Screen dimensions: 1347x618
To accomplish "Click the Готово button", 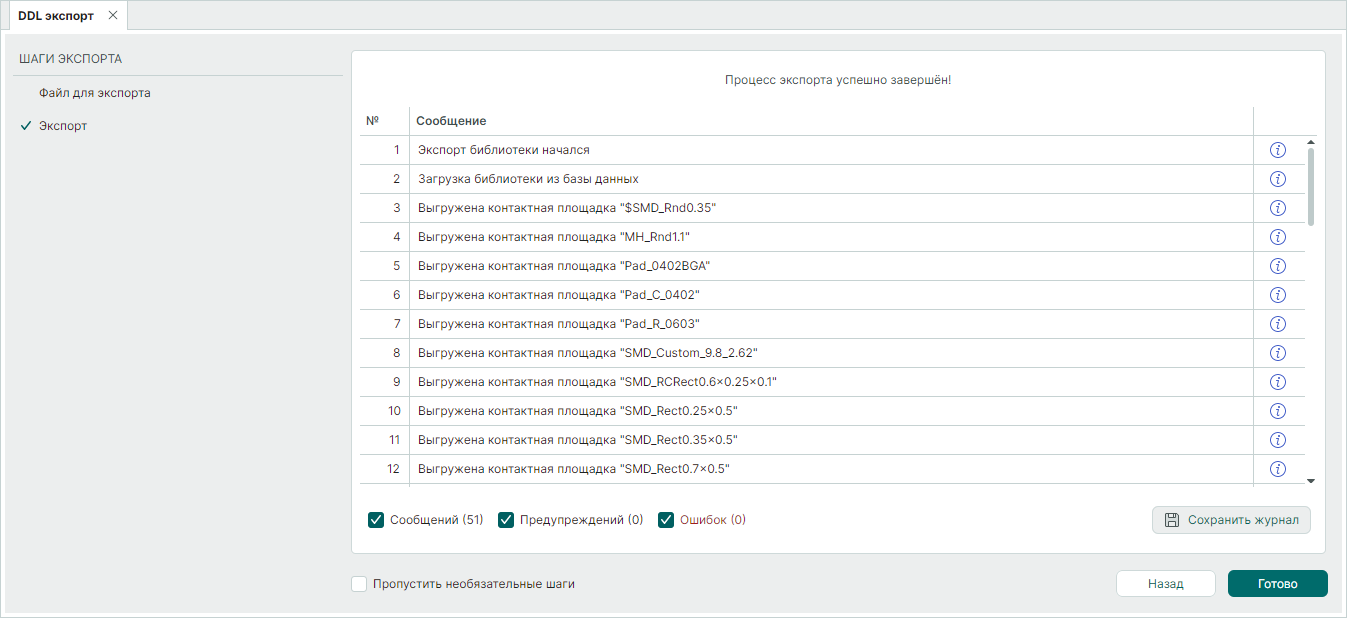I will (x=1277, y=584).
